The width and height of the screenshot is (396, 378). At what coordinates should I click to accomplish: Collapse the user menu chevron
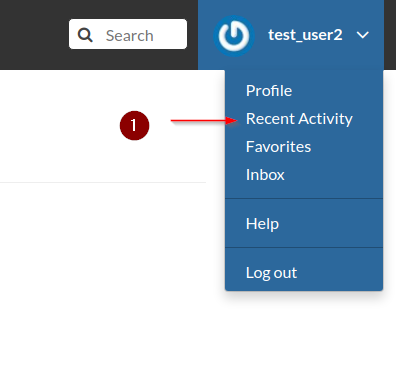363,35
